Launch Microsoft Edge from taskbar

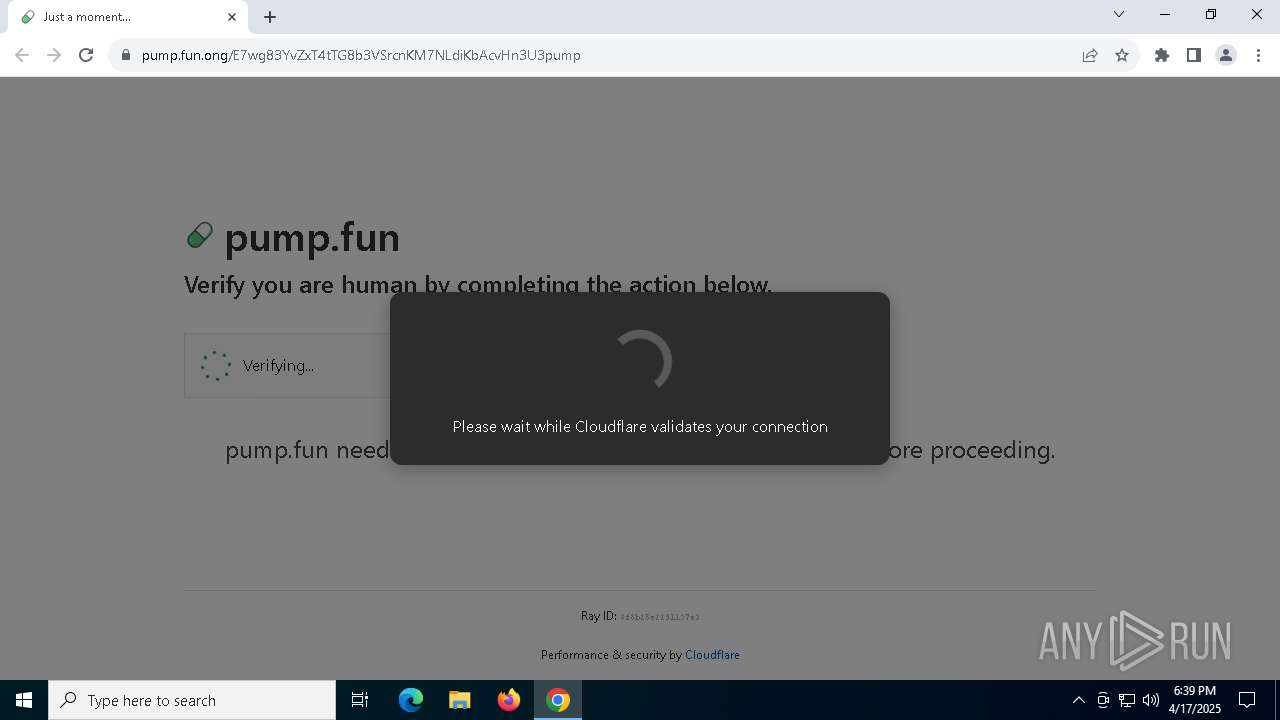click(411, 700)
